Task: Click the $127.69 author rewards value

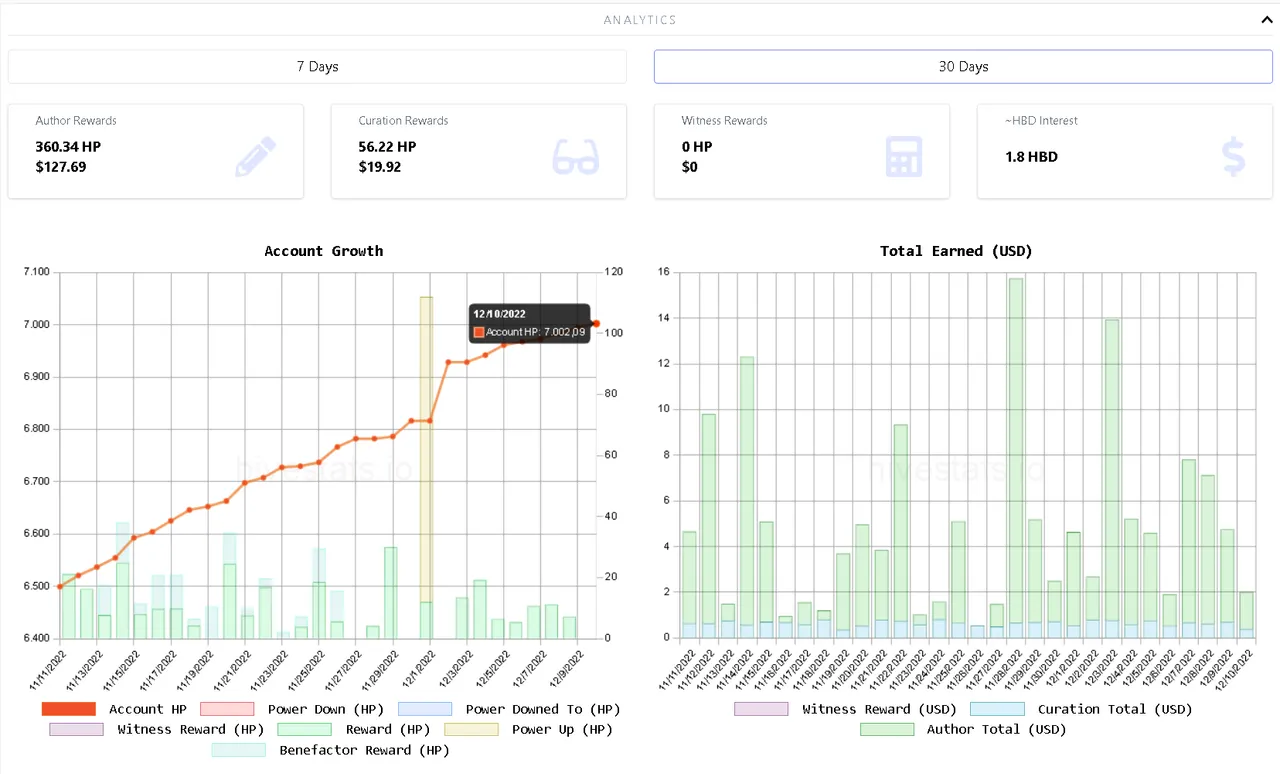Action: coord(61,167)
